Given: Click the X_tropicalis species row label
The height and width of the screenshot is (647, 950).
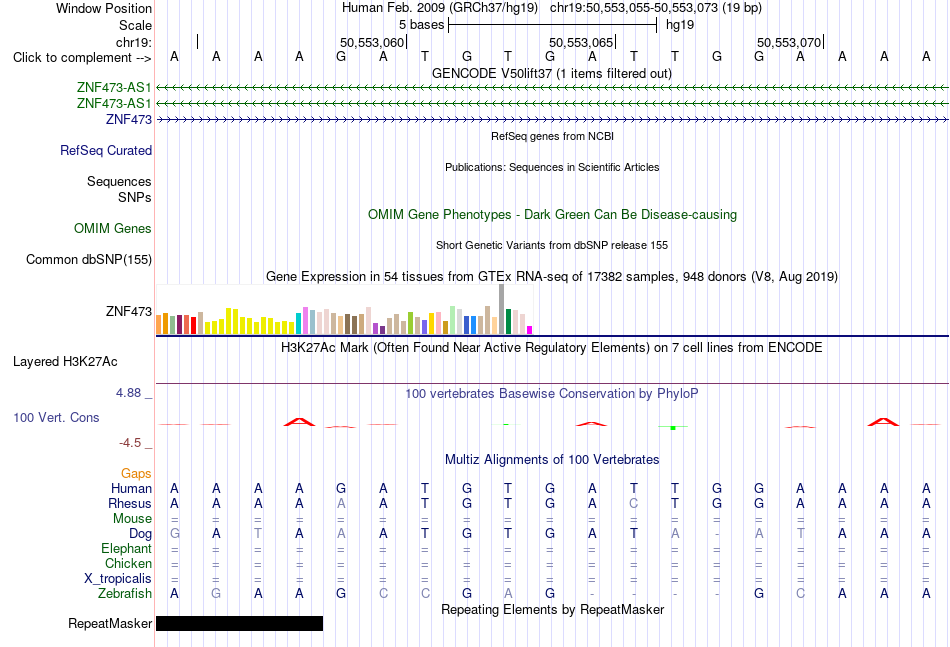Looking at the screenshot, I should click(118, 579).
